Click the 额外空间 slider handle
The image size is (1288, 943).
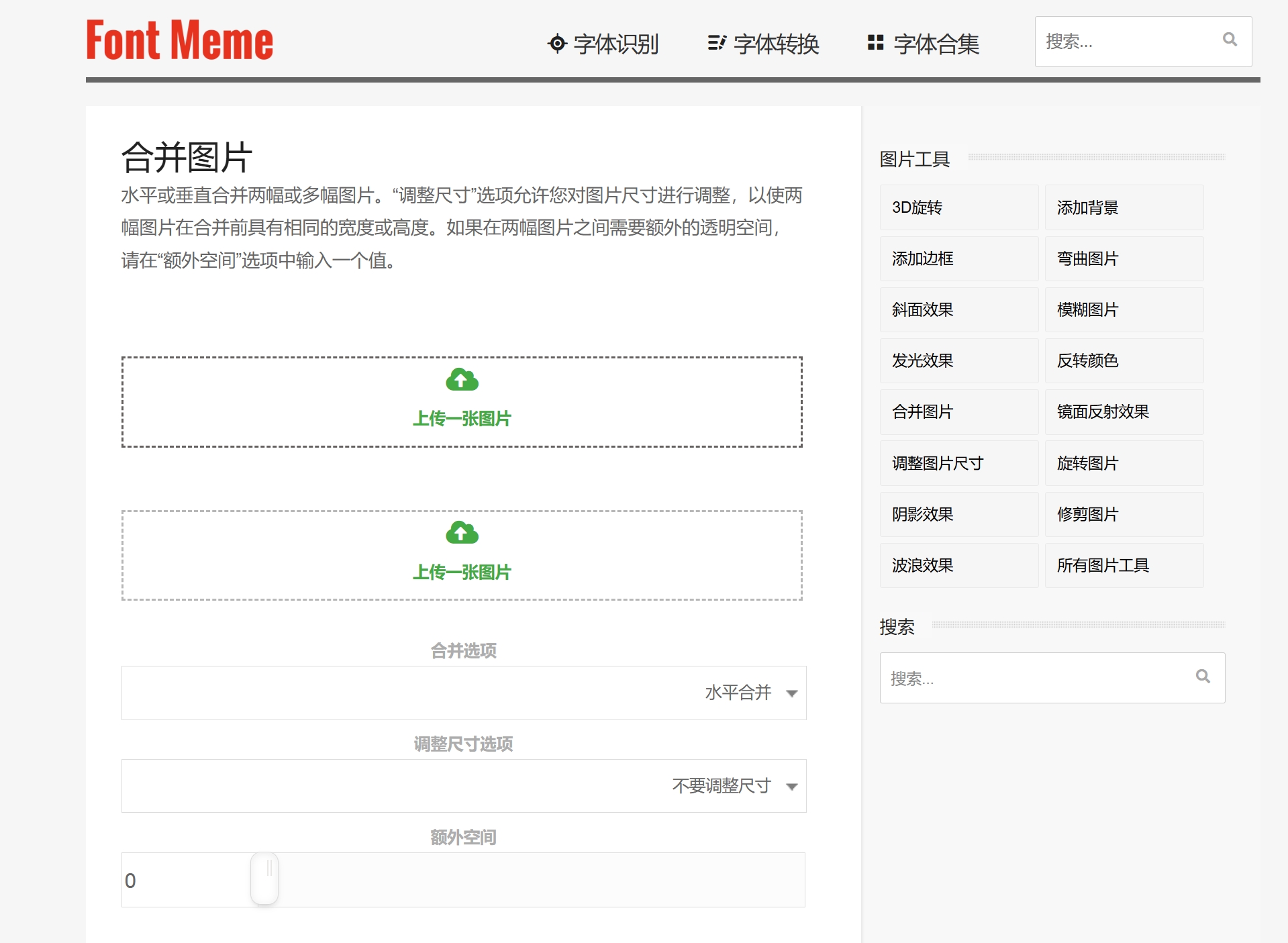tap(265, 879)
